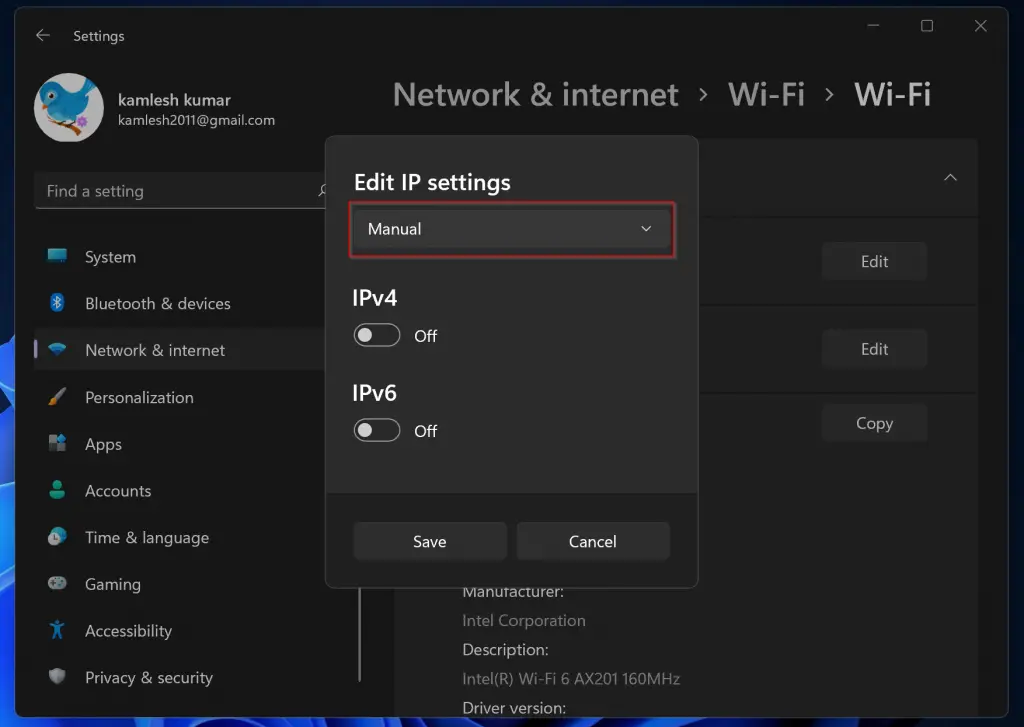Click the search magnifier in Find a setting

coord(322,190)
